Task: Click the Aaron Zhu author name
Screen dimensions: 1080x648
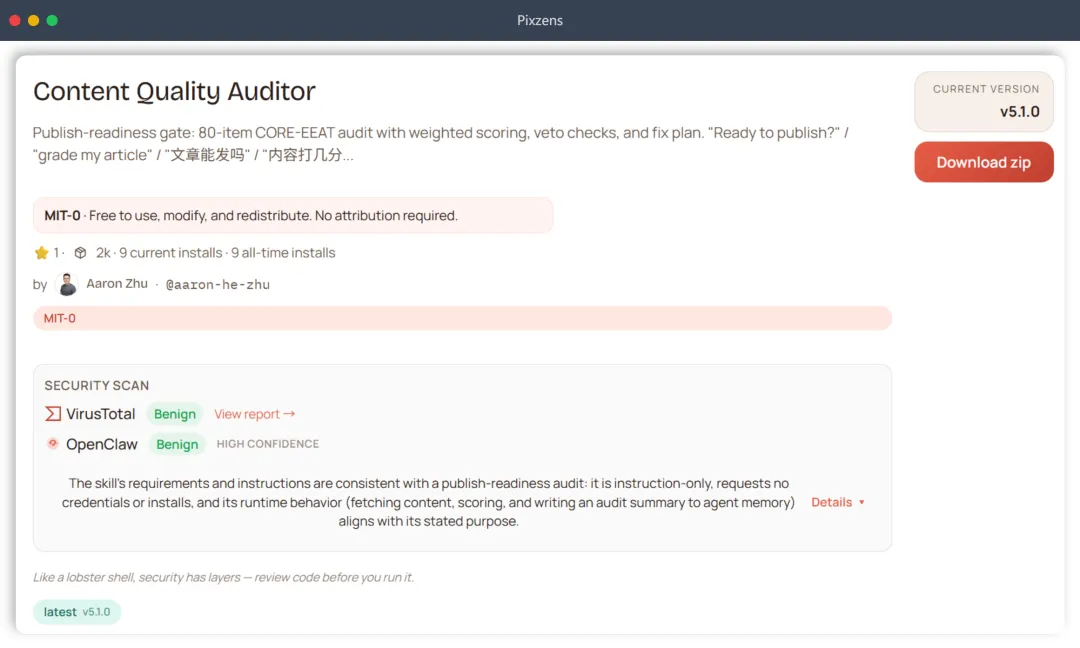Action: [117, 284]
